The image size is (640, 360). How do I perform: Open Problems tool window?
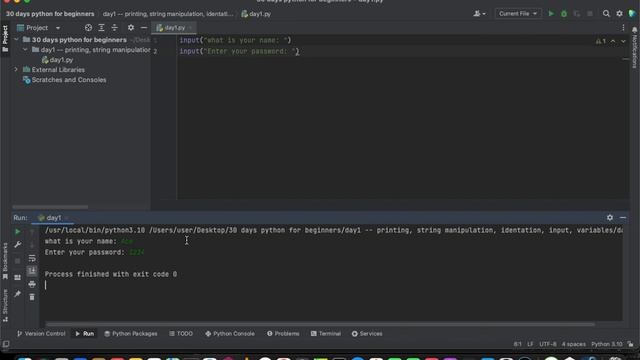[x=283, y=333]
